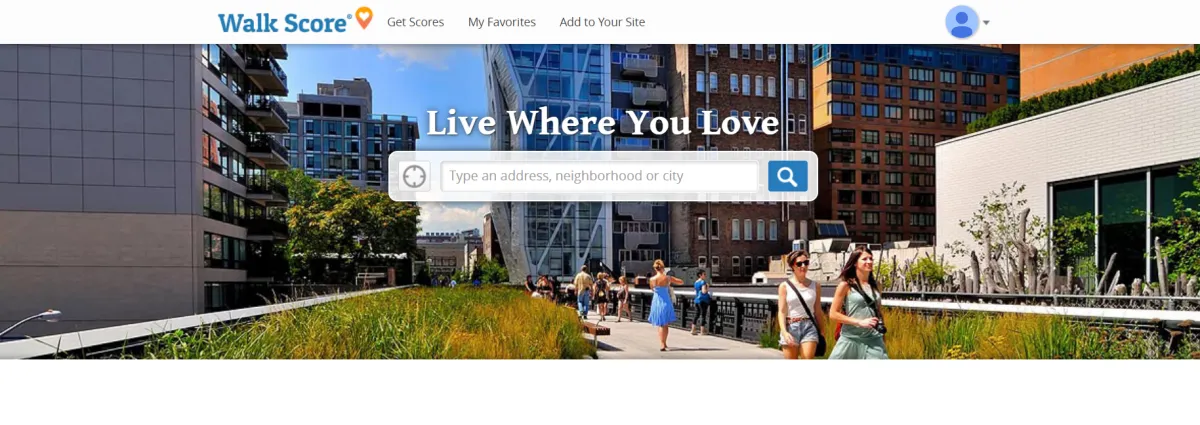
Task: Click the Walk Score logo text
Action: point(285,22)
